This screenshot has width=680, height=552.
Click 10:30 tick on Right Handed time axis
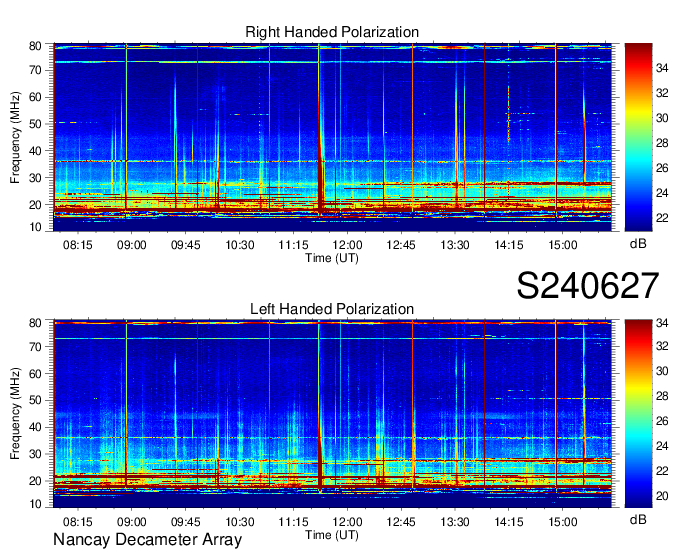coord(239,245)
